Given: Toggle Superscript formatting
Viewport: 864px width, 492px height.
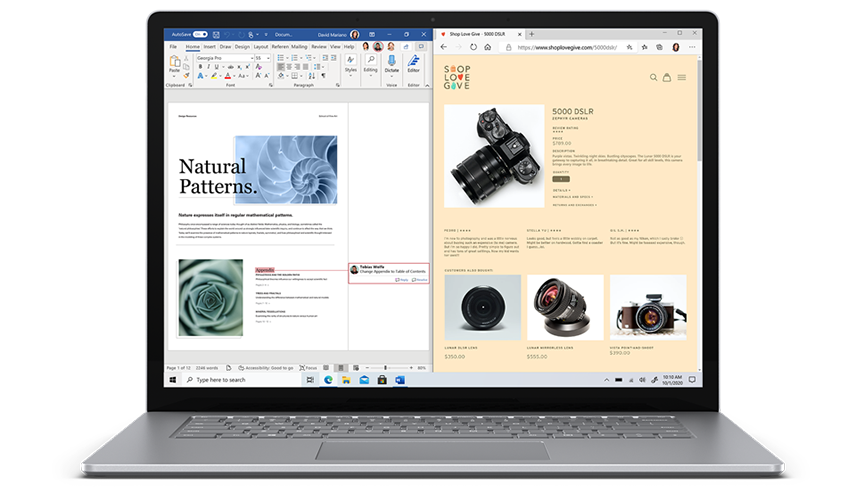Looking at the screenshot, I should (247, 67).
